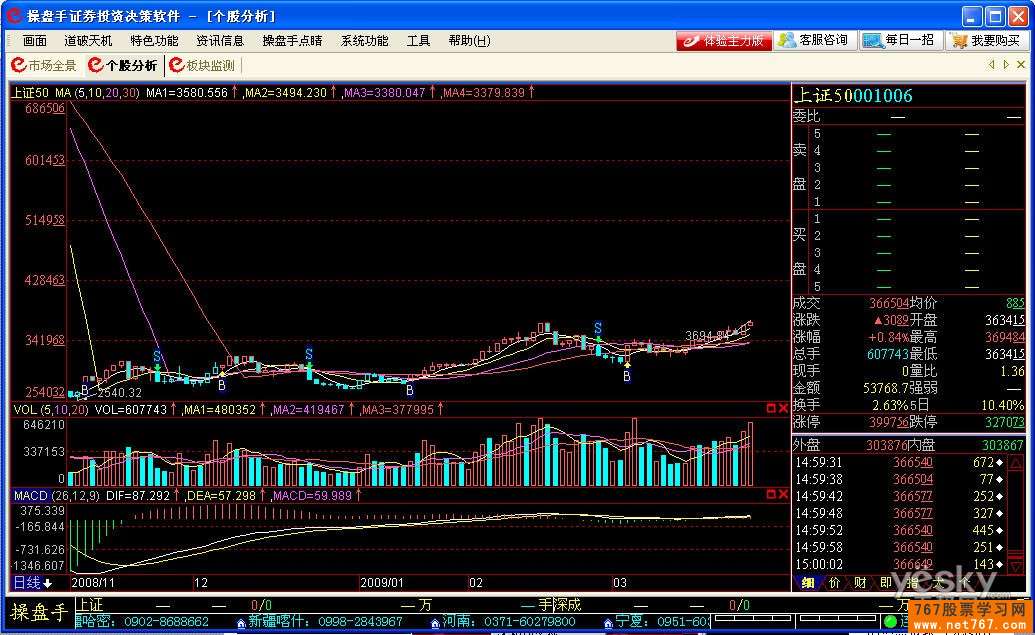Click the tab scroll right arrow
This screenshot has width=1035, height=635.
(x=1006, y=65)
